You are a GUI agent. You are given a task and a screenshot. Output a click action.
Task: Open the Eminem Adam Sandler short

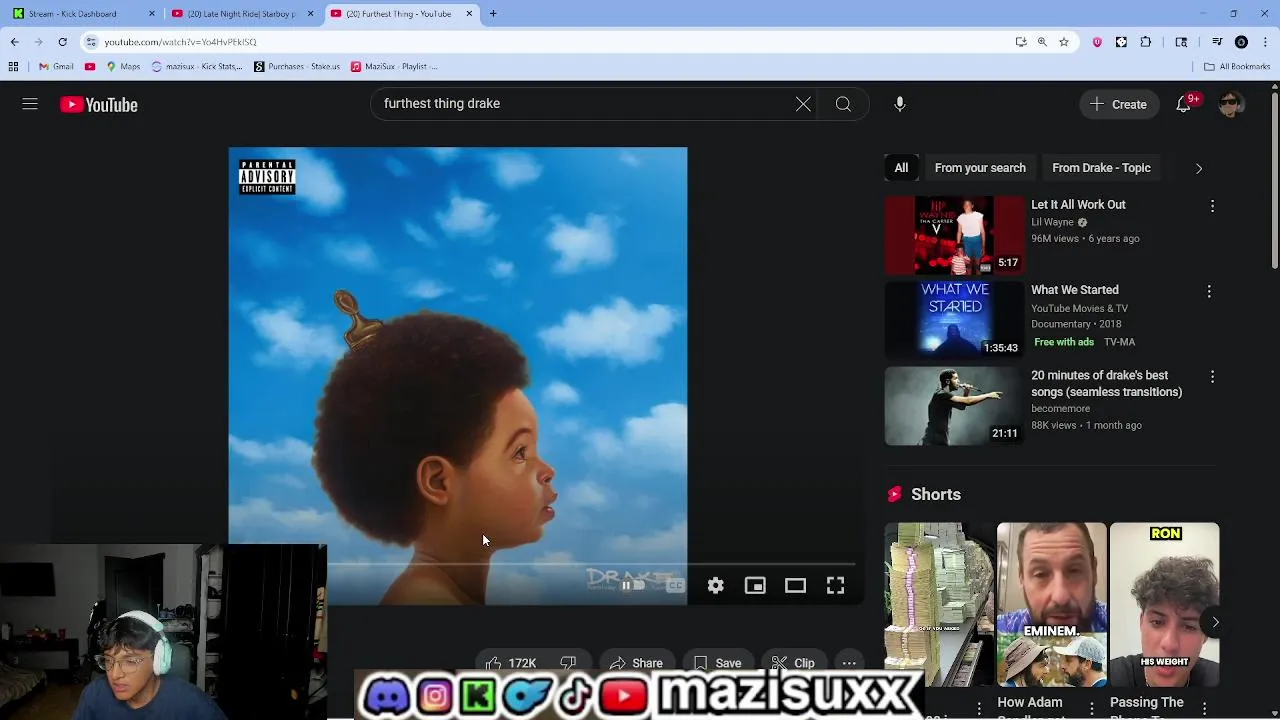click(1052, 604)
